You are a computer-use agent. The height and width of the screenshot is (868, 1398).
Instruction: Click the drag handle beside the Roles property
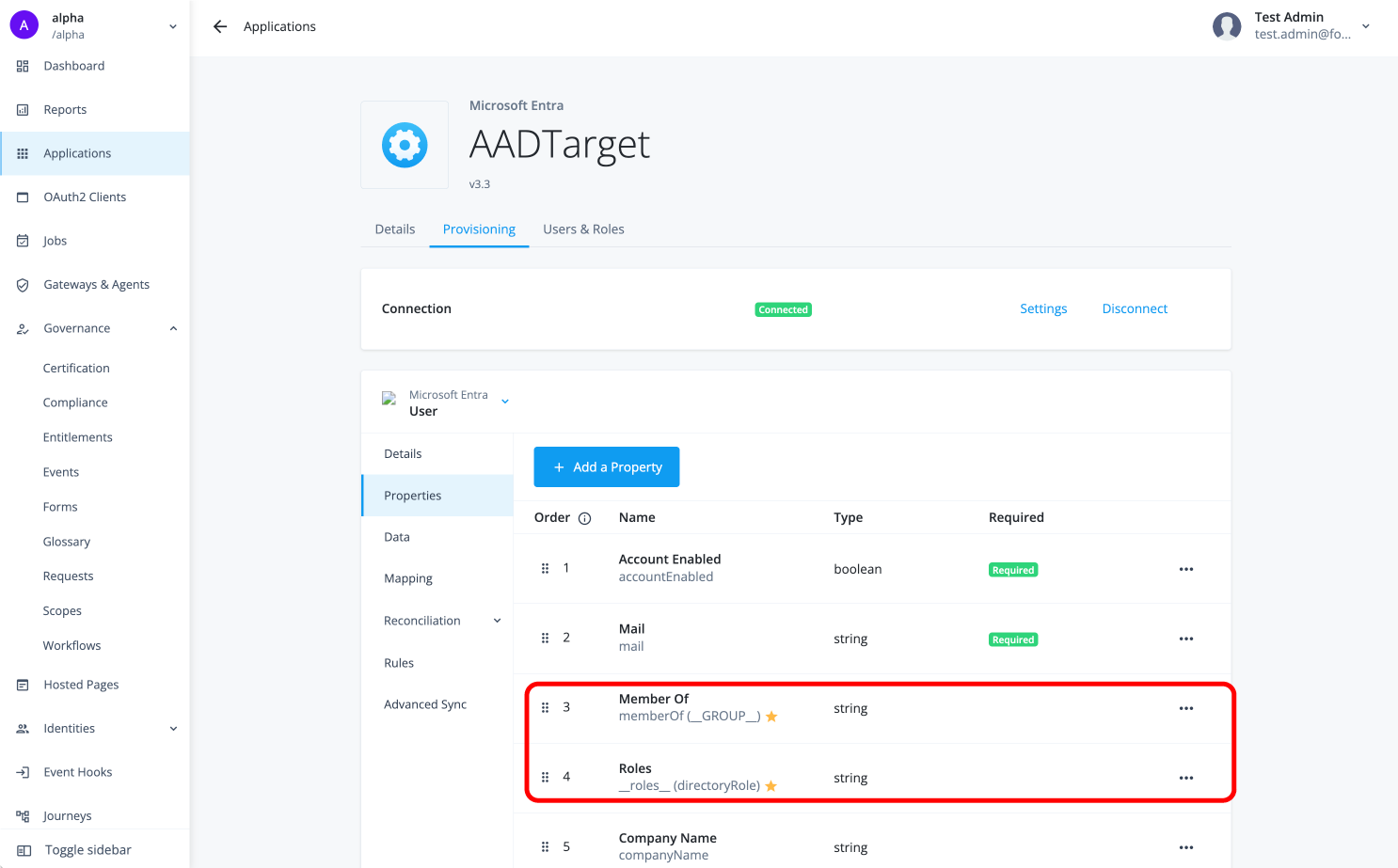[545, 777]
